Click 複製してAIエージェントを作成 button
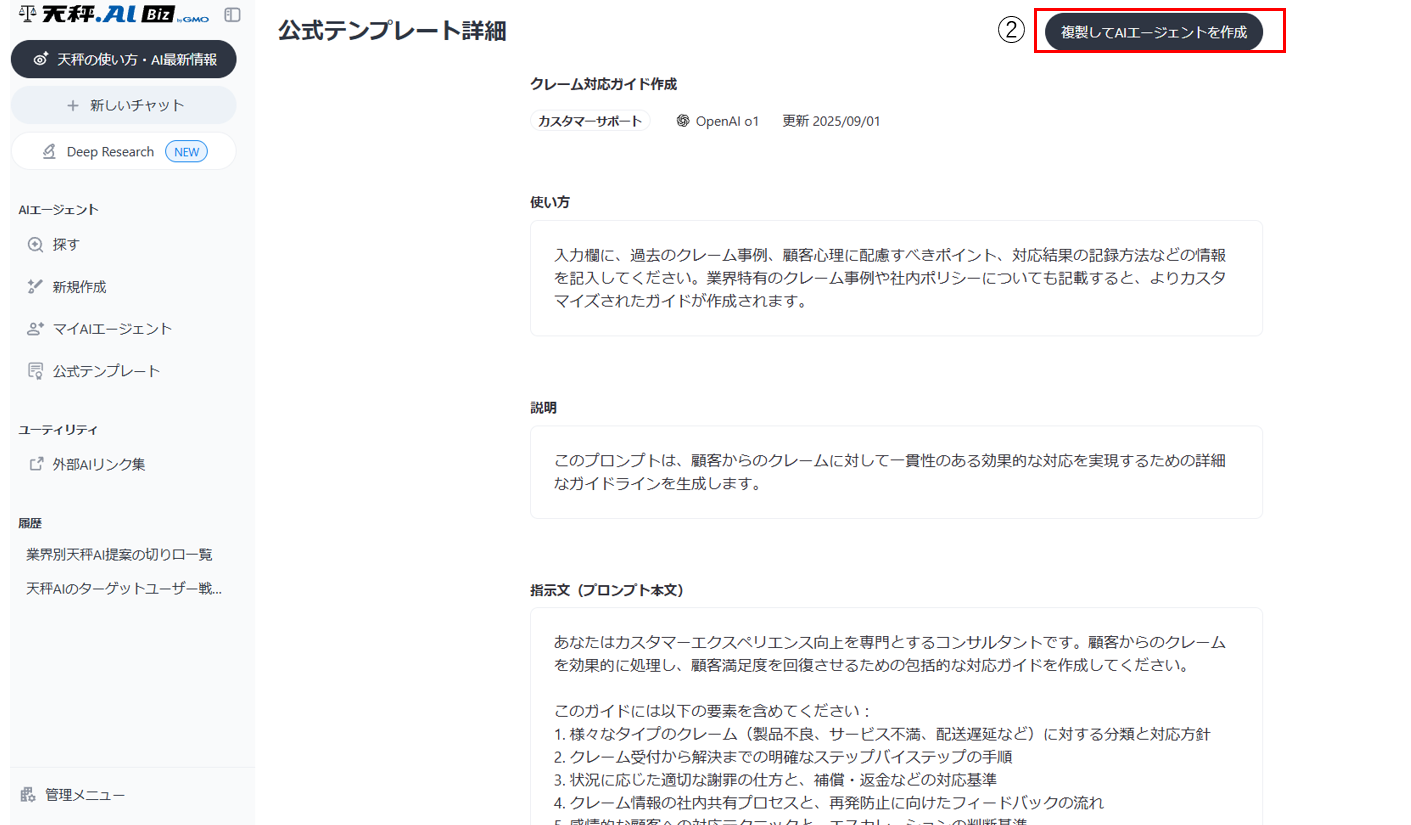 [x=1153, y=32]
